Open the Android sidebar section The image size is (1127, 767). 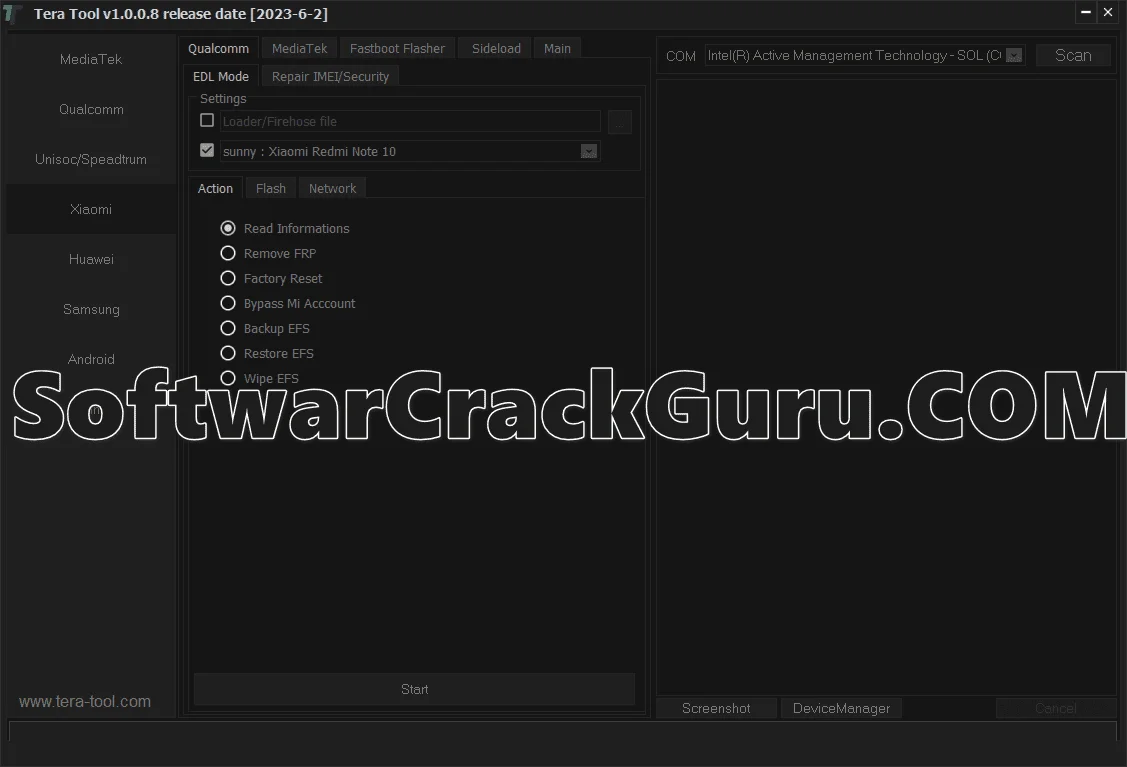tap(91, 359)
